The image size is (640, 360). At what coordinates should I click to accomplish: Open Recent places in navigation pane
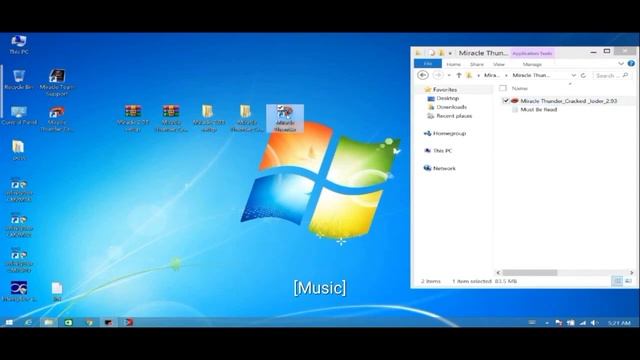[x=454, y=116]
